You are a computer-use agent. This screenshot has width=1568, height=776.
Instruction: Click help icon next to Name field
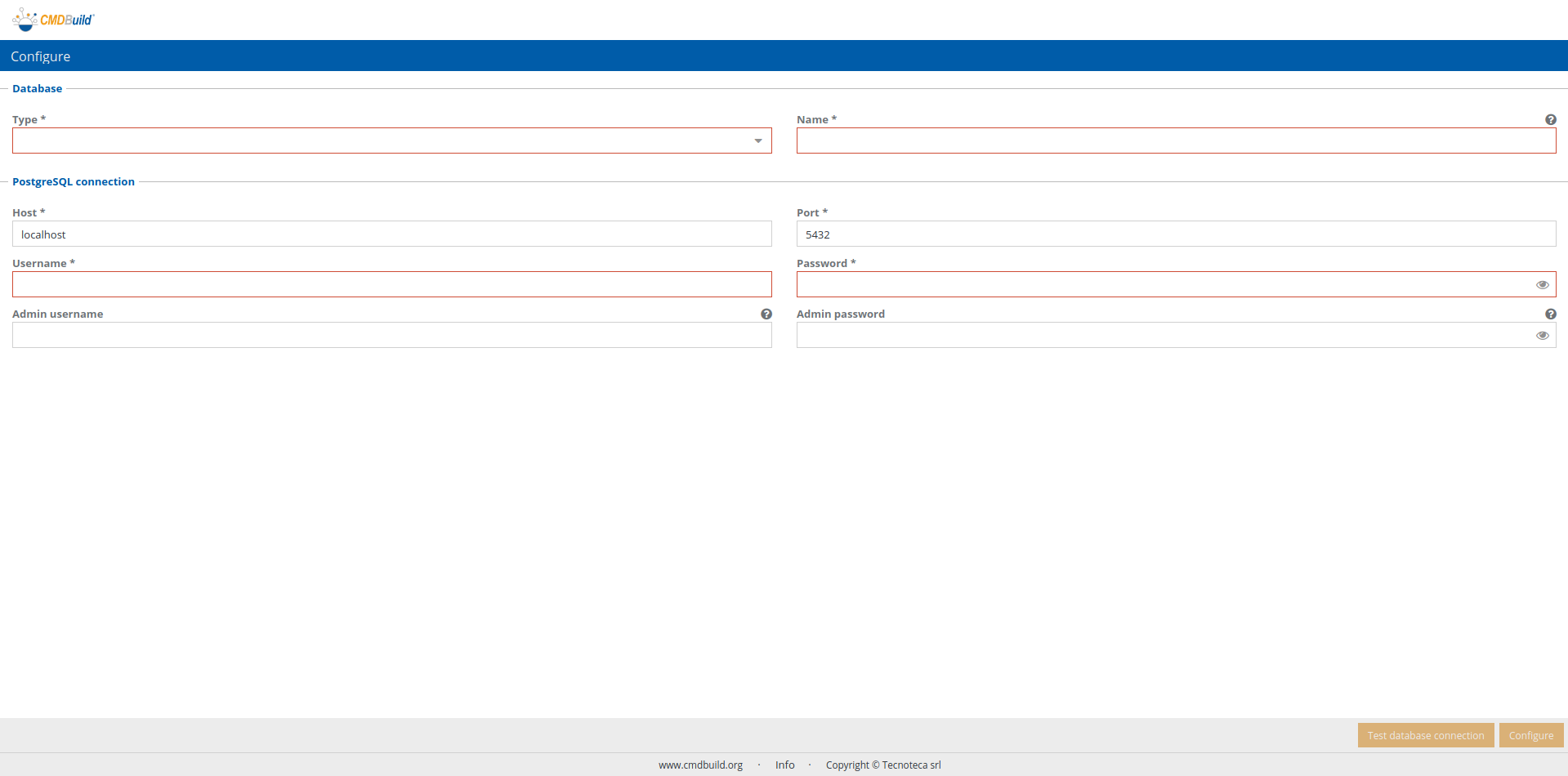[1550, 120]
